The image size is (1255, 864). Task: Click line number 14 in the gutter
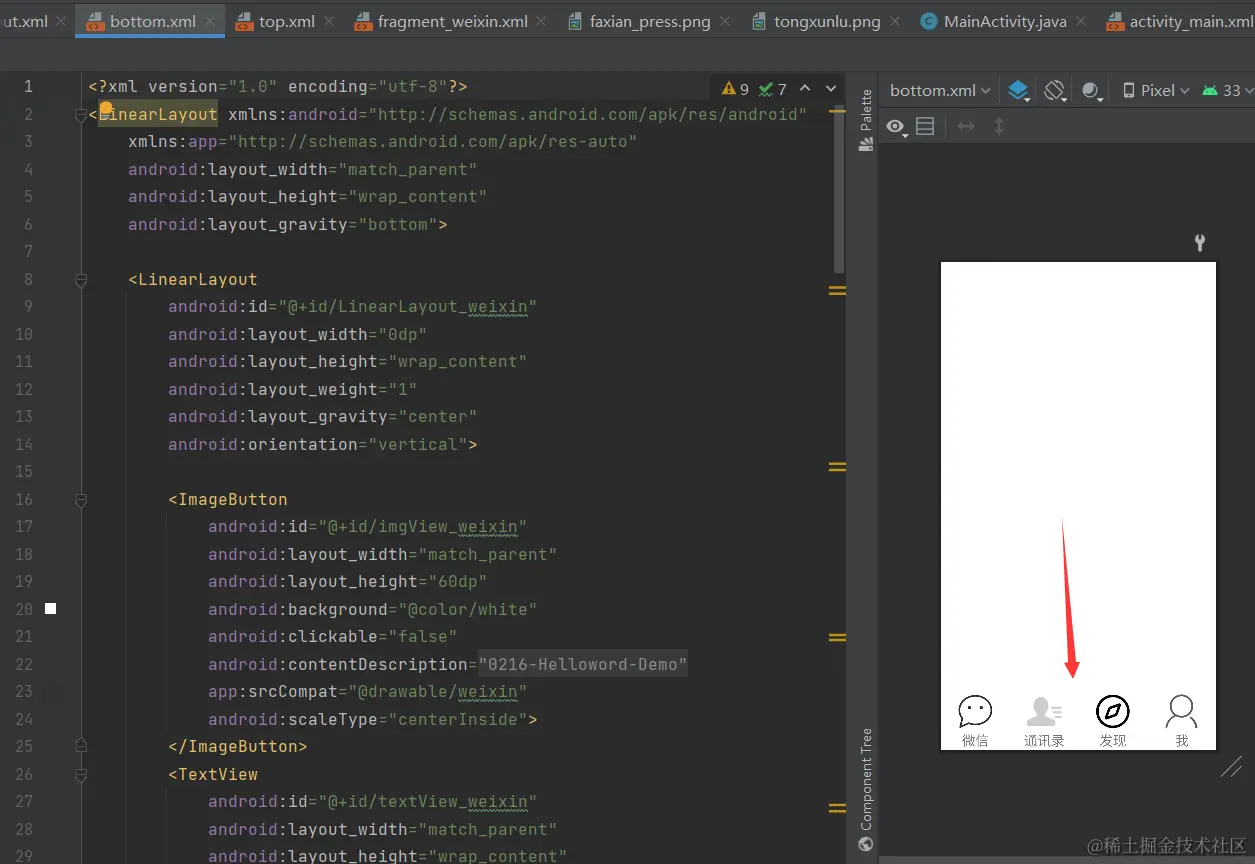click(x=24, y=444)
